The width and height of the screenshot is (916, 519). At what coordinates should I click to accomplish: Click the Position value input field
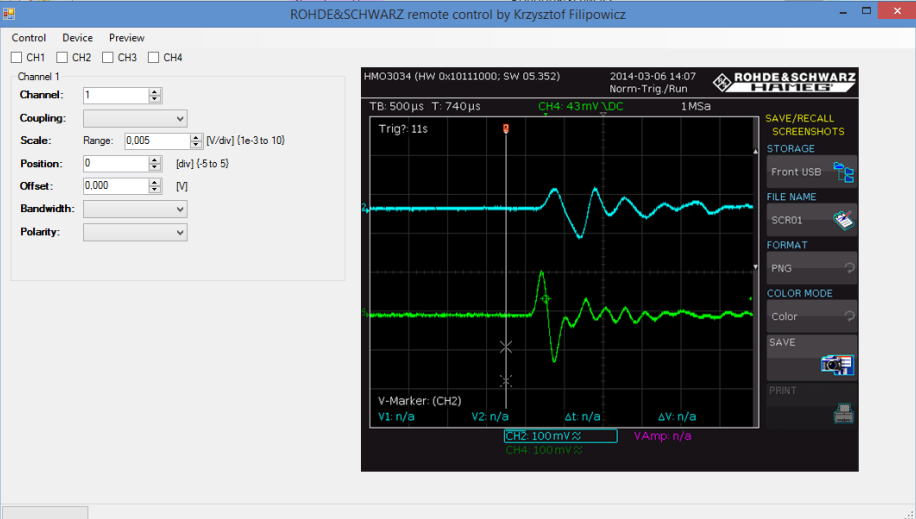[116, 164]
